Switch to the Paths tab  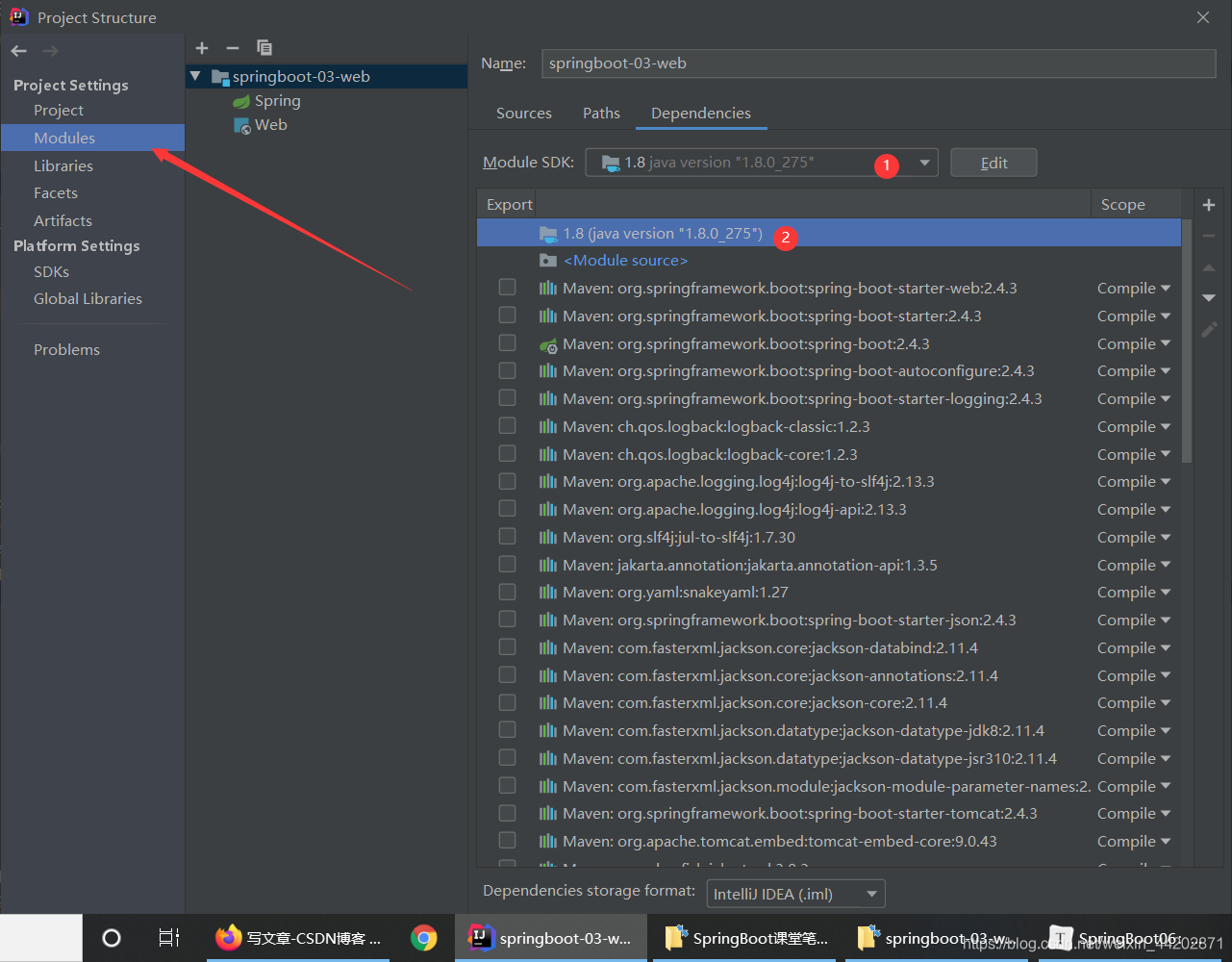(x=601, y=114)
